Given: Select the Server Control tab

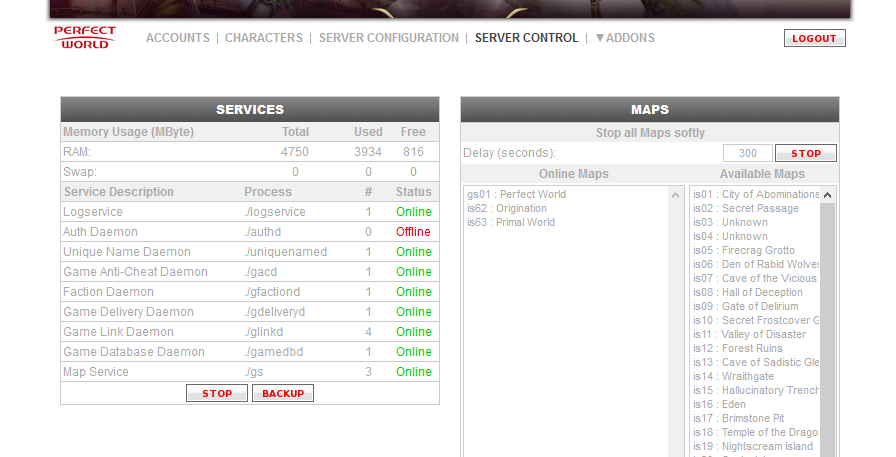Looking at the screenshot, I should (x=526, y=38).
